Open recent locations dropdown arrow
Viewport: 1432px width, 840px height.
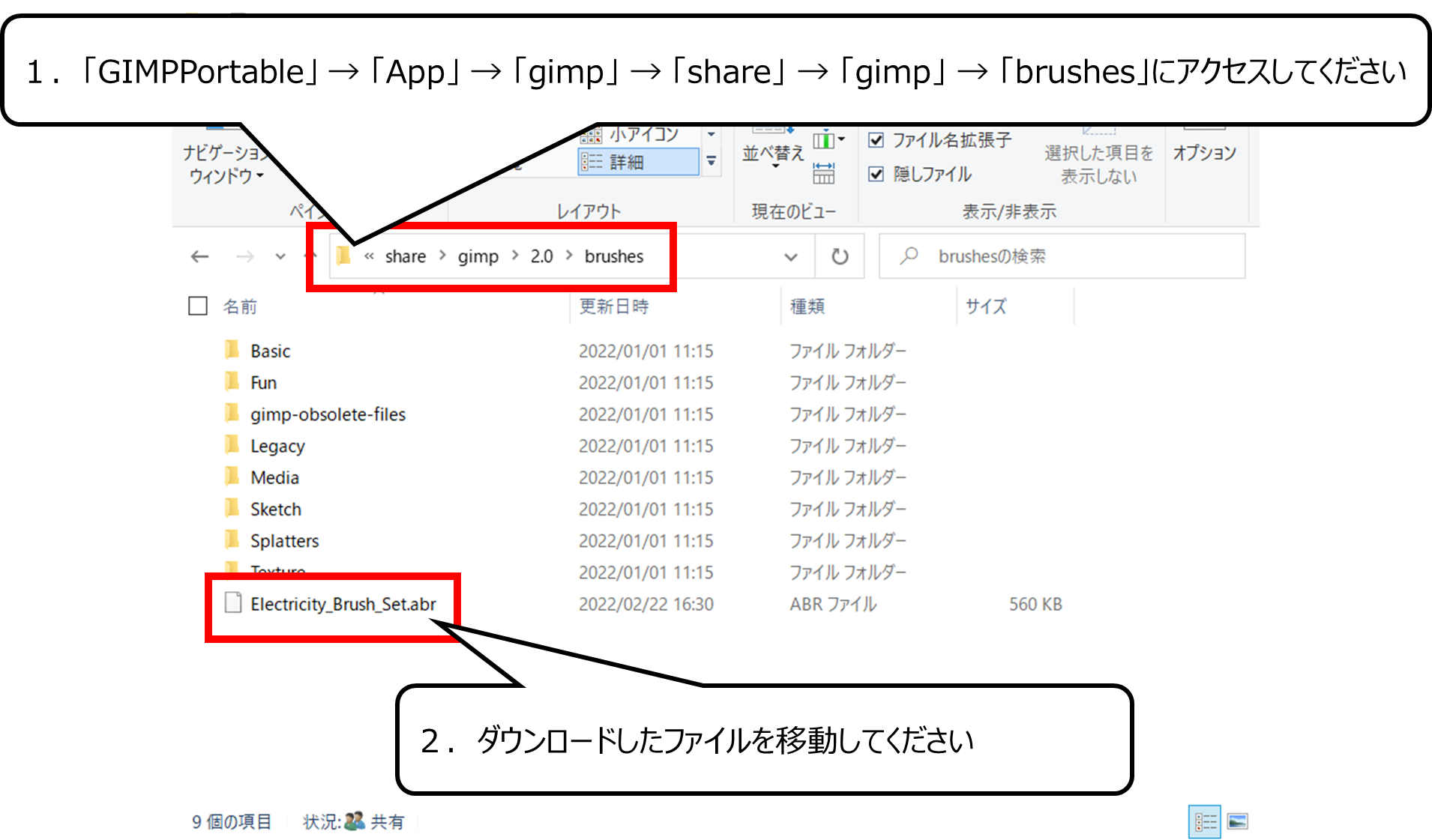click(x=280, y=256)
